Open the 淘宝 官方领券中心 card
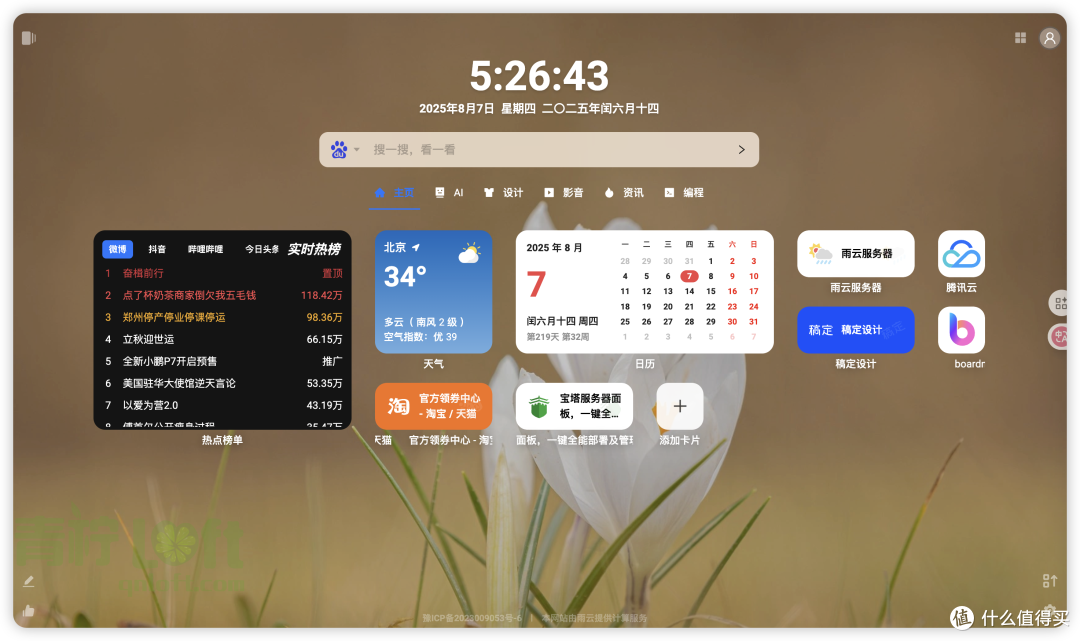The width and height of the screenshot is (1080, 641). (x=433, y=406)
